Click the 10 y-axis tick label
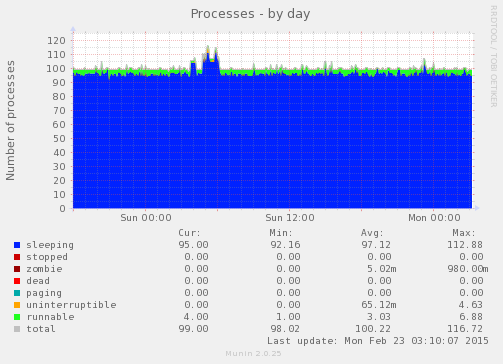This screenshot has width=503, height=364. [x=59, y=195]
